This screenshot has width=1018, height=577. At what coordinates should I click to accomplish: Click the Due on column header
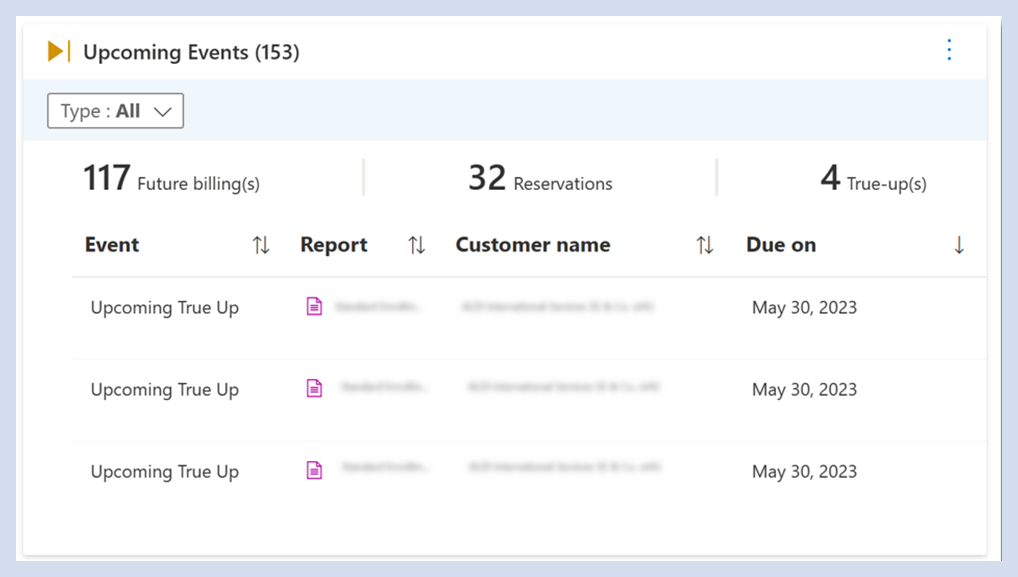781,245
